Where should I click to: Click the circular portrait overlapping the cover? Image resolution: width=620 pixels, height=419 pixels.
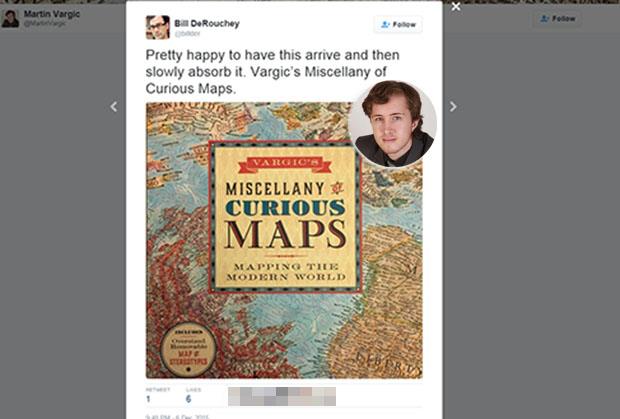pos(393,124)
